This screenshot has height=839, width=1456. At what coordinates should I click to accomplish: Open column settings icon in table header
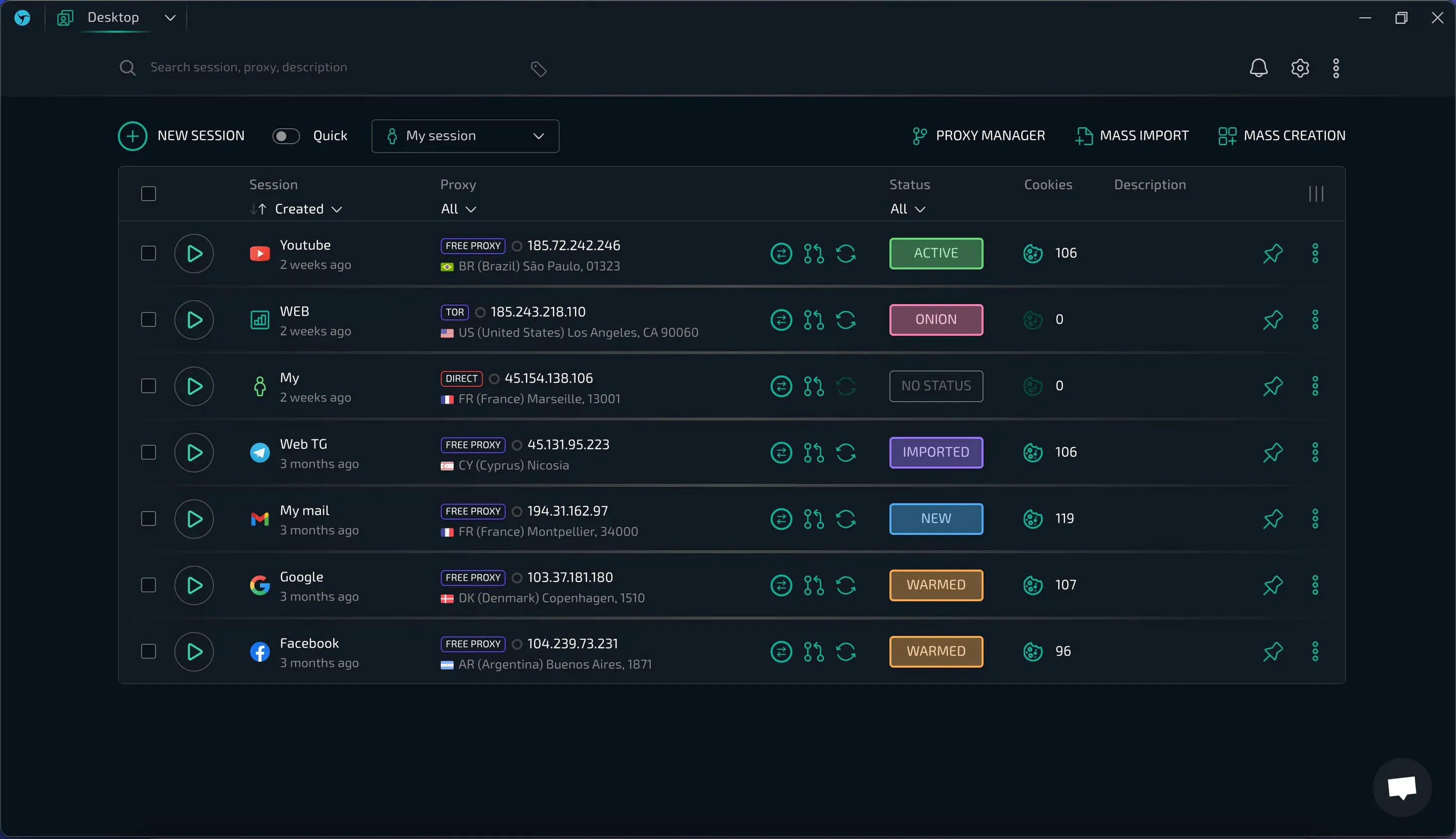1316,194
